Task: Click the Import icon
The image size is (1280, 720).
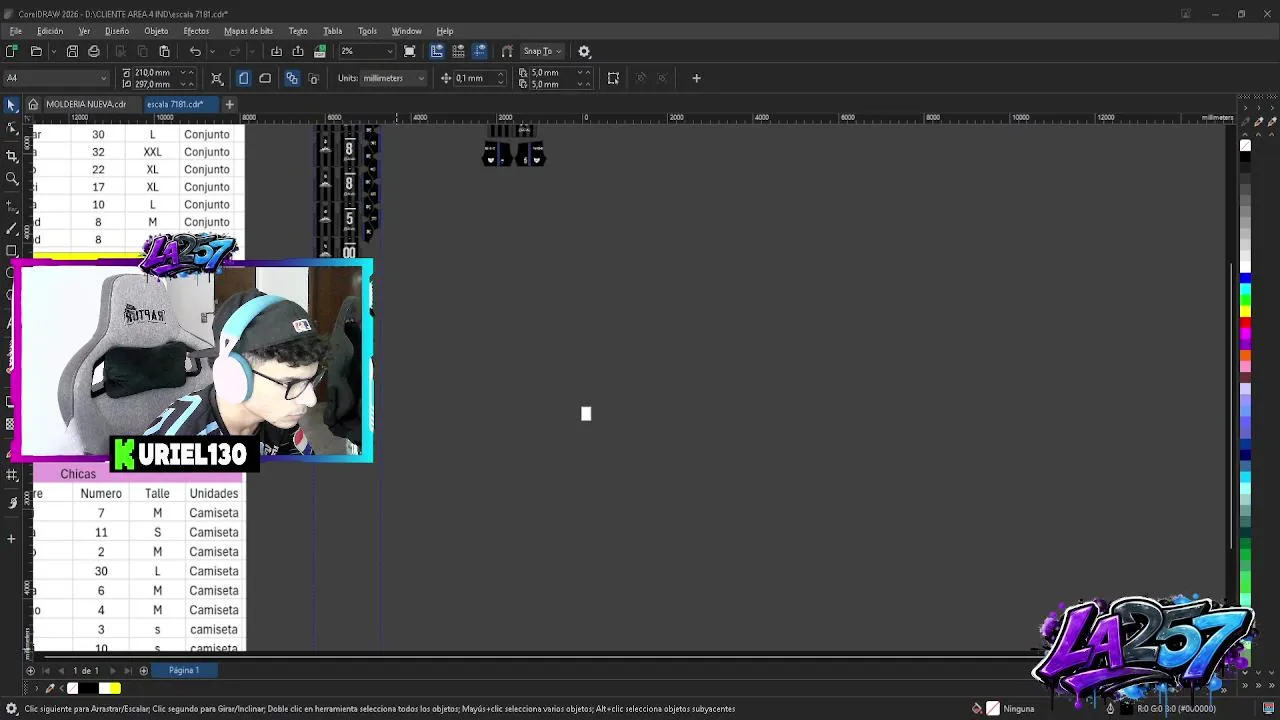Action: [x=276, y=51]
